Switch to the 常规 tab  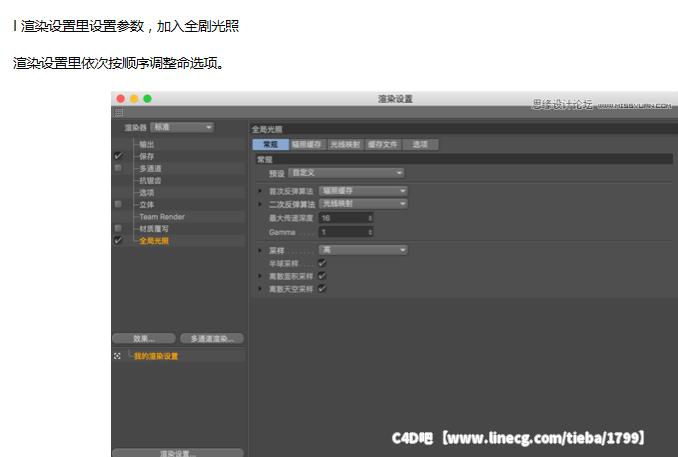pyautogui.click(x=270, y=144)
